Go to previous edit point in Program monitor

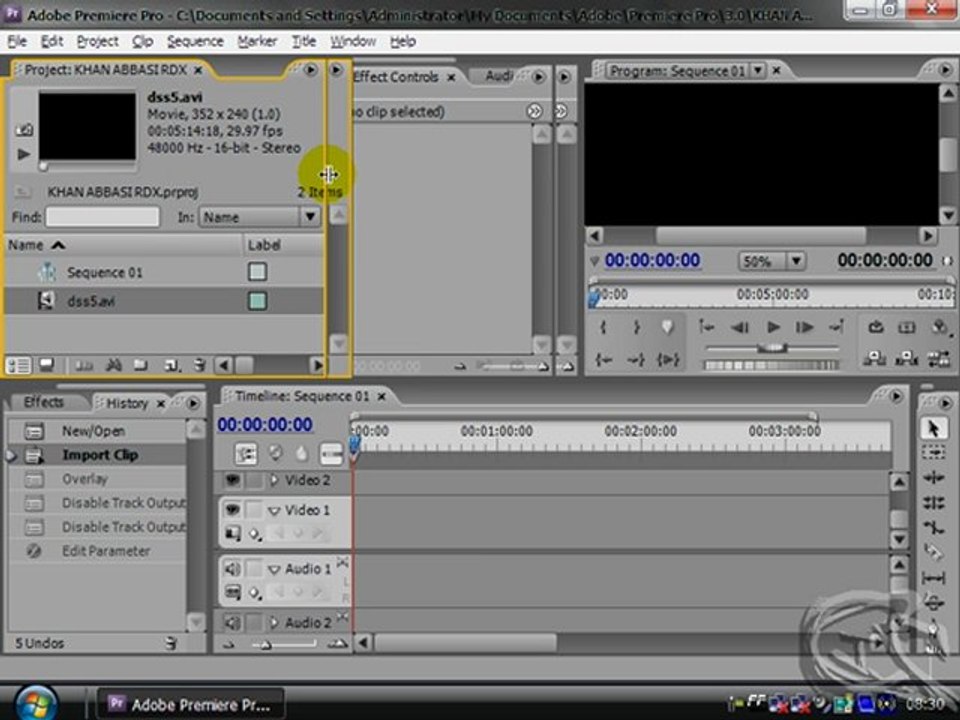(707, 328)
